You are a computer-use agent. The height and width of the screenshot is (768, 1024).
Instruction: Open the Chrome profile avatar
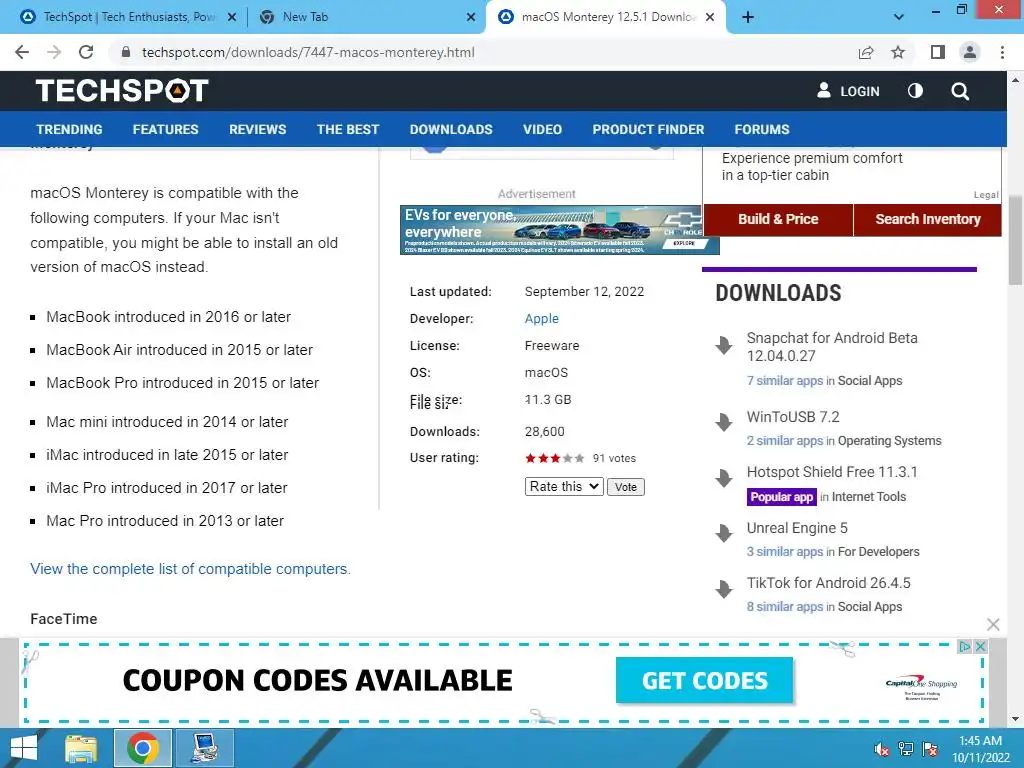pos(970,52)
